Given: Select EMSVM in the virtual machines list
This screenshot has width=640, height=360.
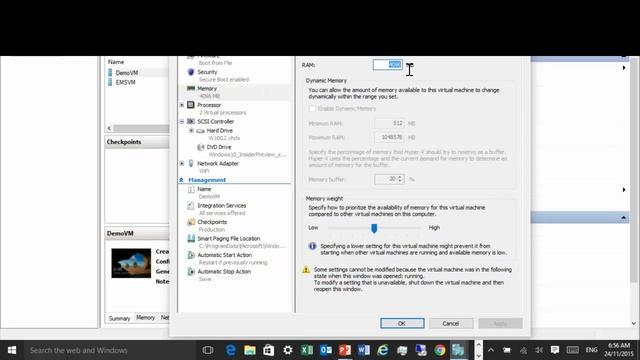Looking at the screenshot, I should coord(125,82).
